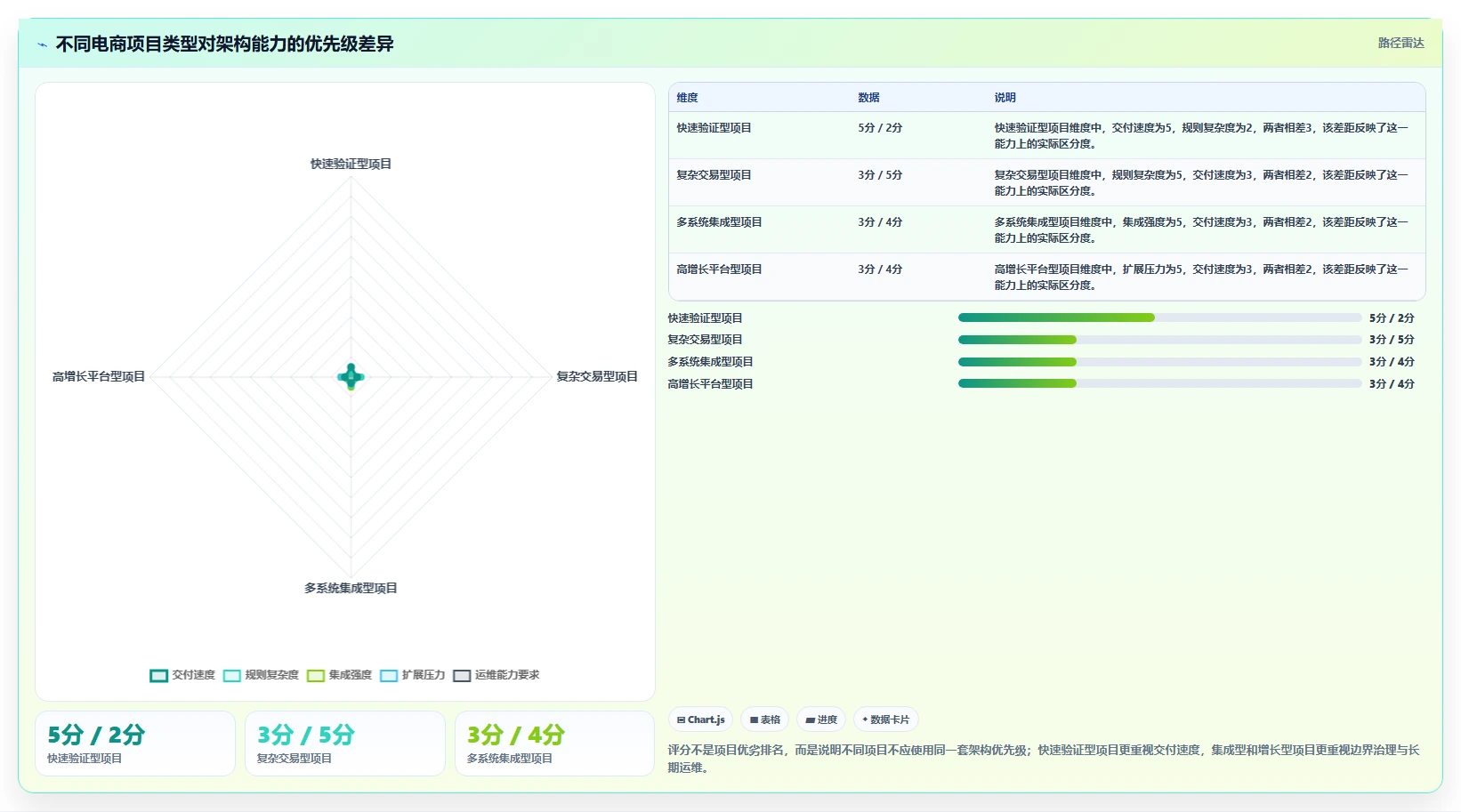Click the description mentioning 扩展压力为5
The image size is (1461, 812).
[x=1201, y=277]
